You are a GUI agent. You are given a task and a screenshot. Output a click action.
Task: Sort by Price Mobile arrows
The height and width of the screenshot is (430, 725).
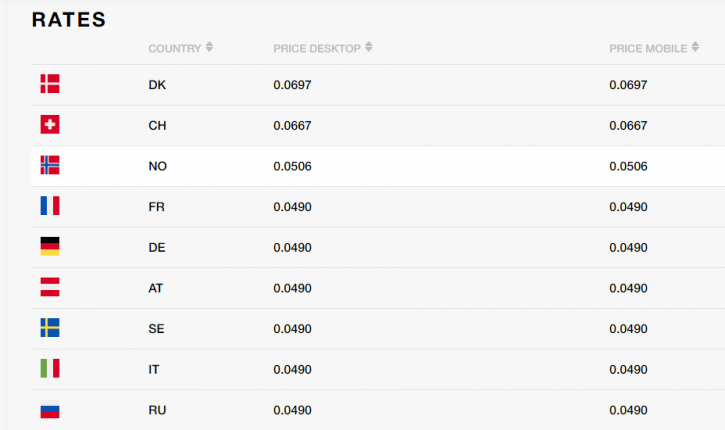[695, 47]
